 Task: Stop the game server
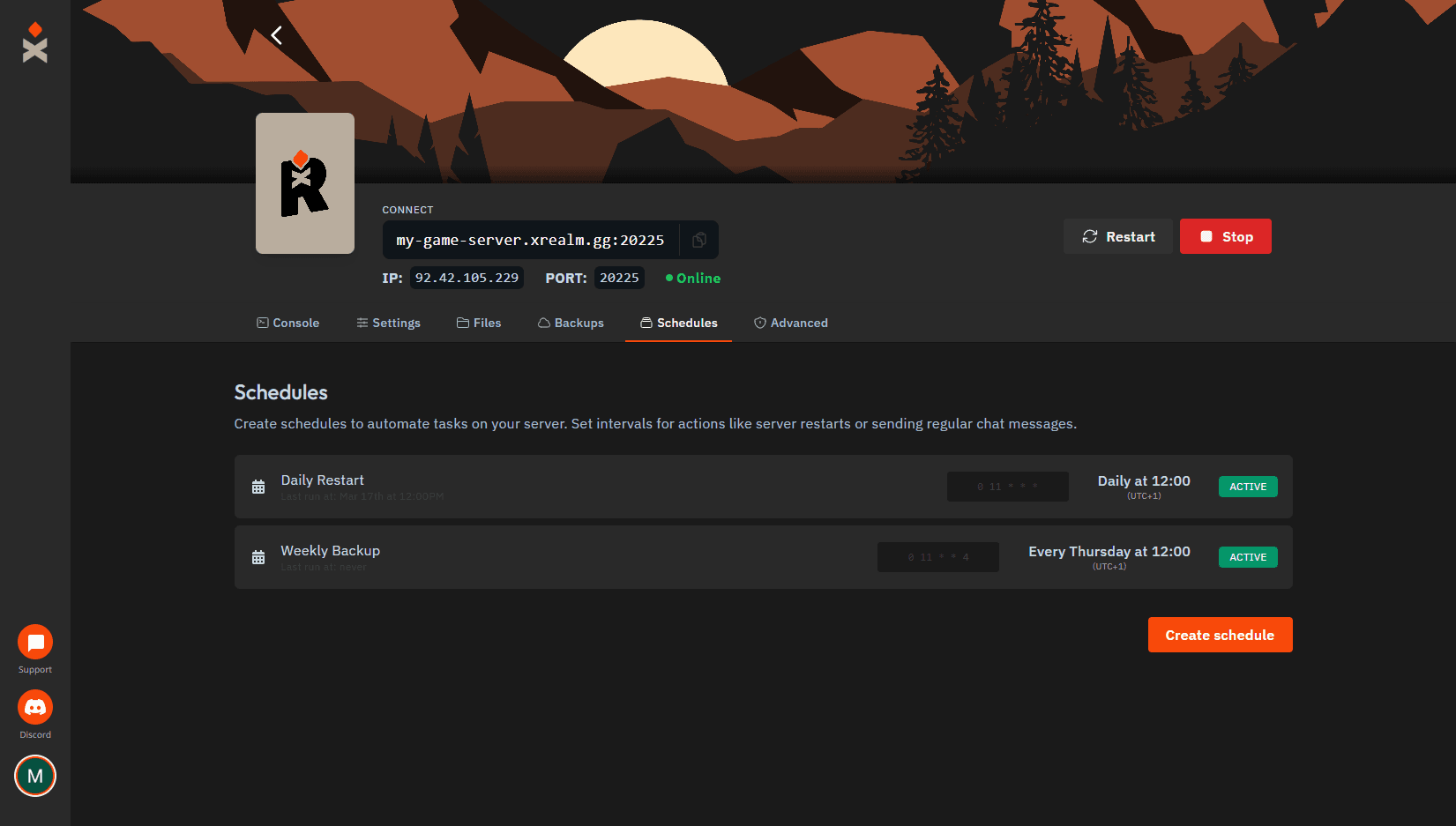coord(1225,236)
